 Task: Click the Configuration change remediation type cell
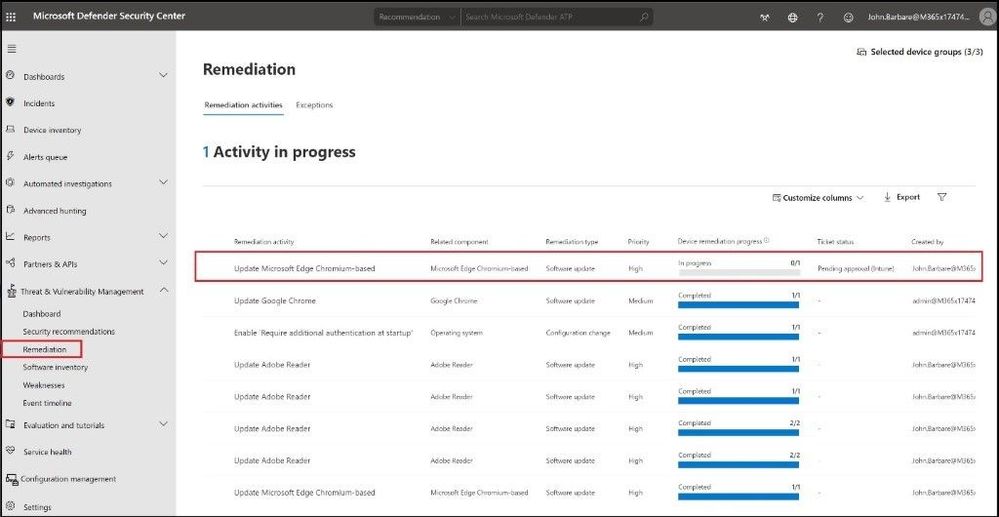point(578,333)
